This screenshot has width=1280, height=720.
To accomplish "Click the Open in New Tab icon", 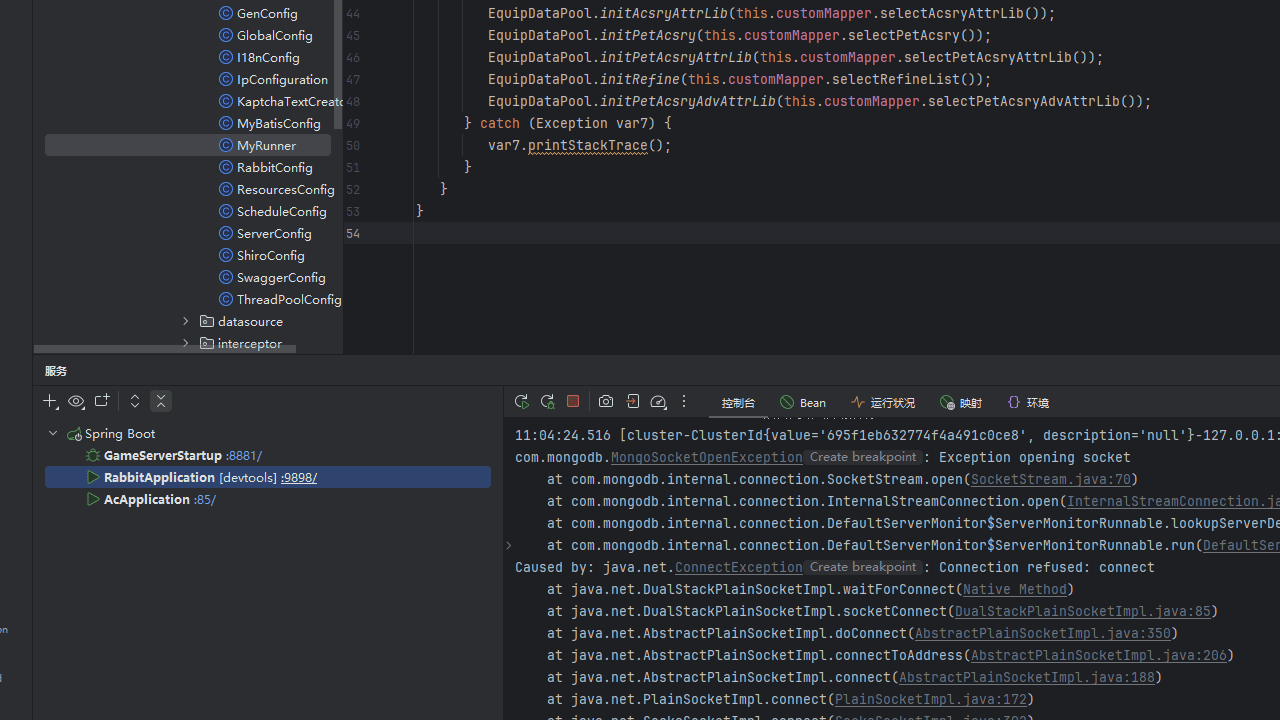I will pos(102,401).
